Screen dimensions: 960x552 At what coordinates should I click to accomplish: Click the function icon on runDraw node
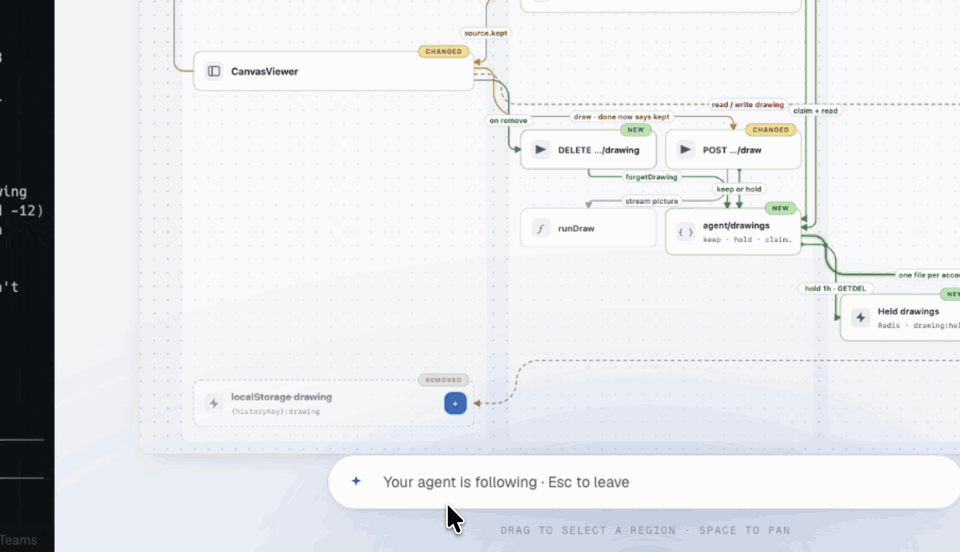tap(541, 229)
